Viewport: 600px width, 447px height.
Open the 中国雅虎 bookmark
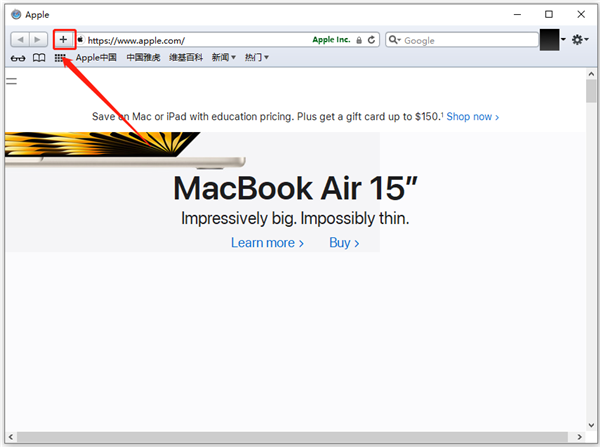[143, 58]
